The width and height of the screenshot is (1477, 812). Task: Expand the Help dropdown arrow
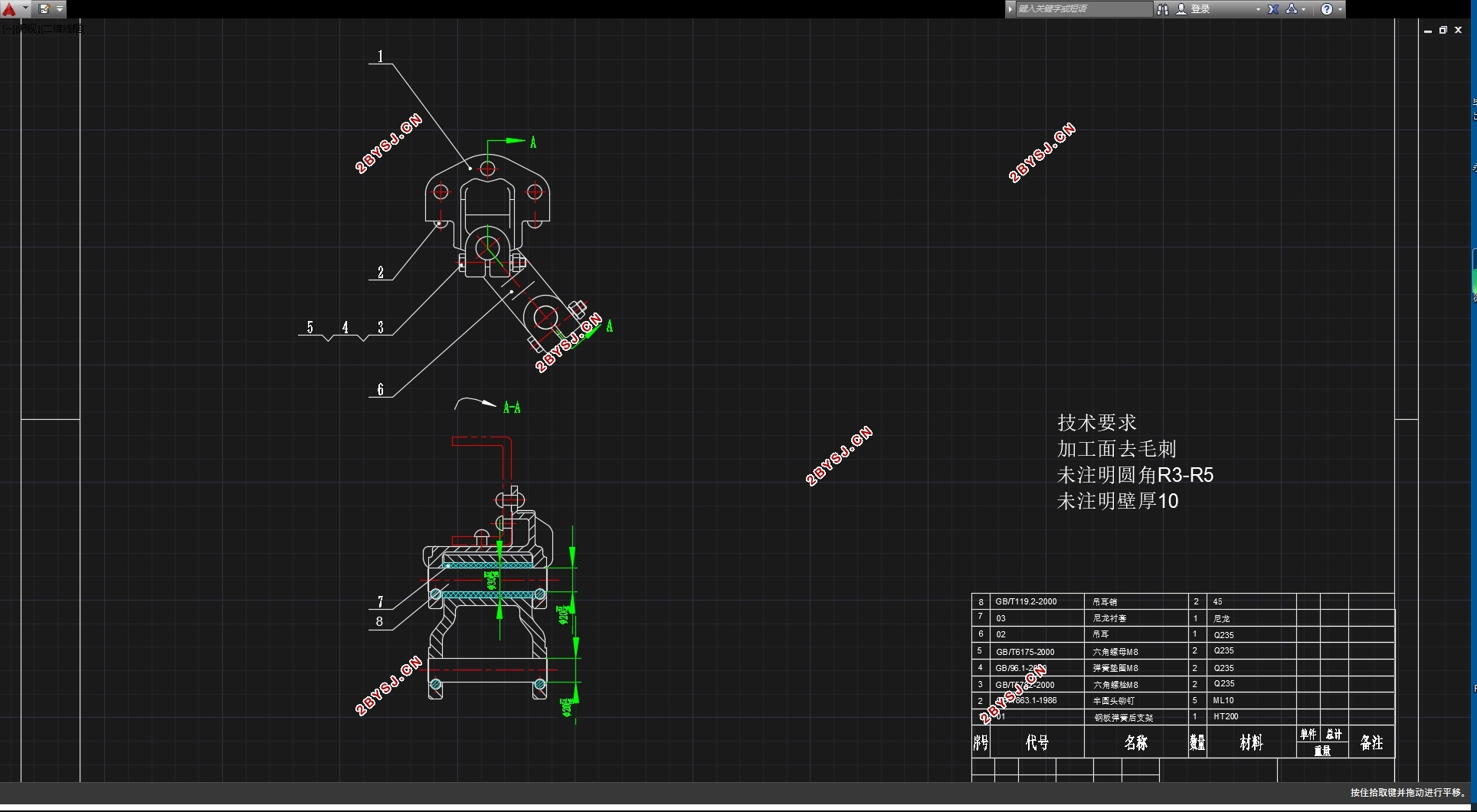pyautogui.click(x=1340, y=9)
